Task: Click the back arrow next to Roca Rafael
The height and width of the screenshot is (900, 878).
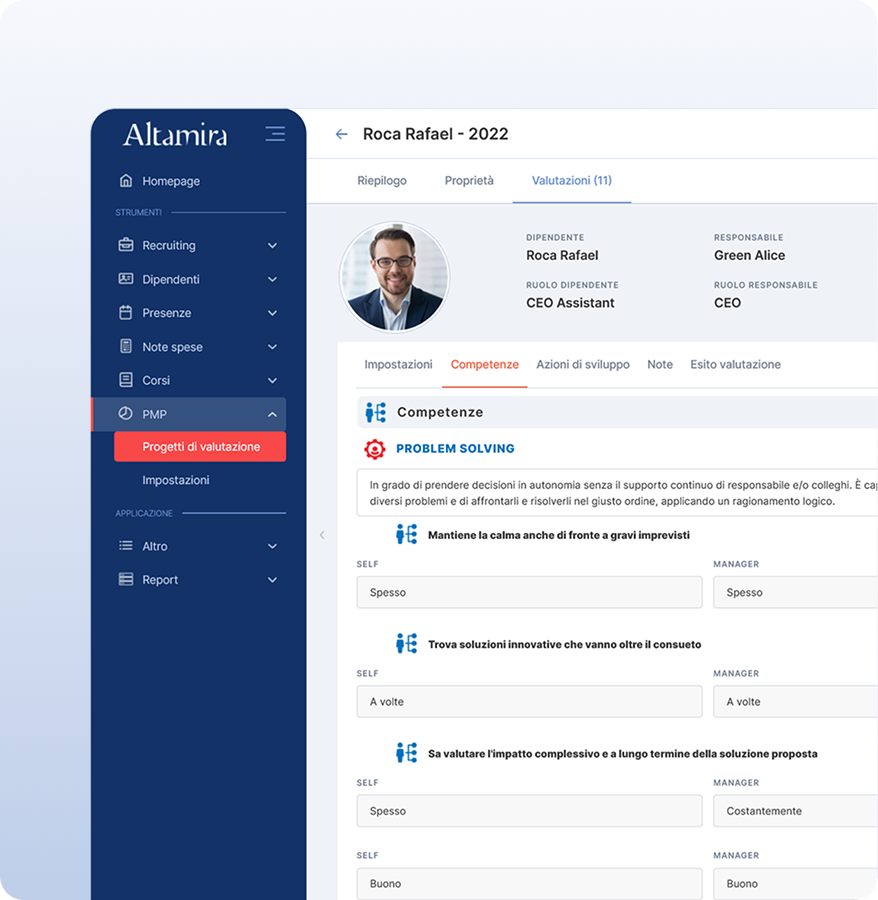Action: pyautogui.click(x=342, y=134)
